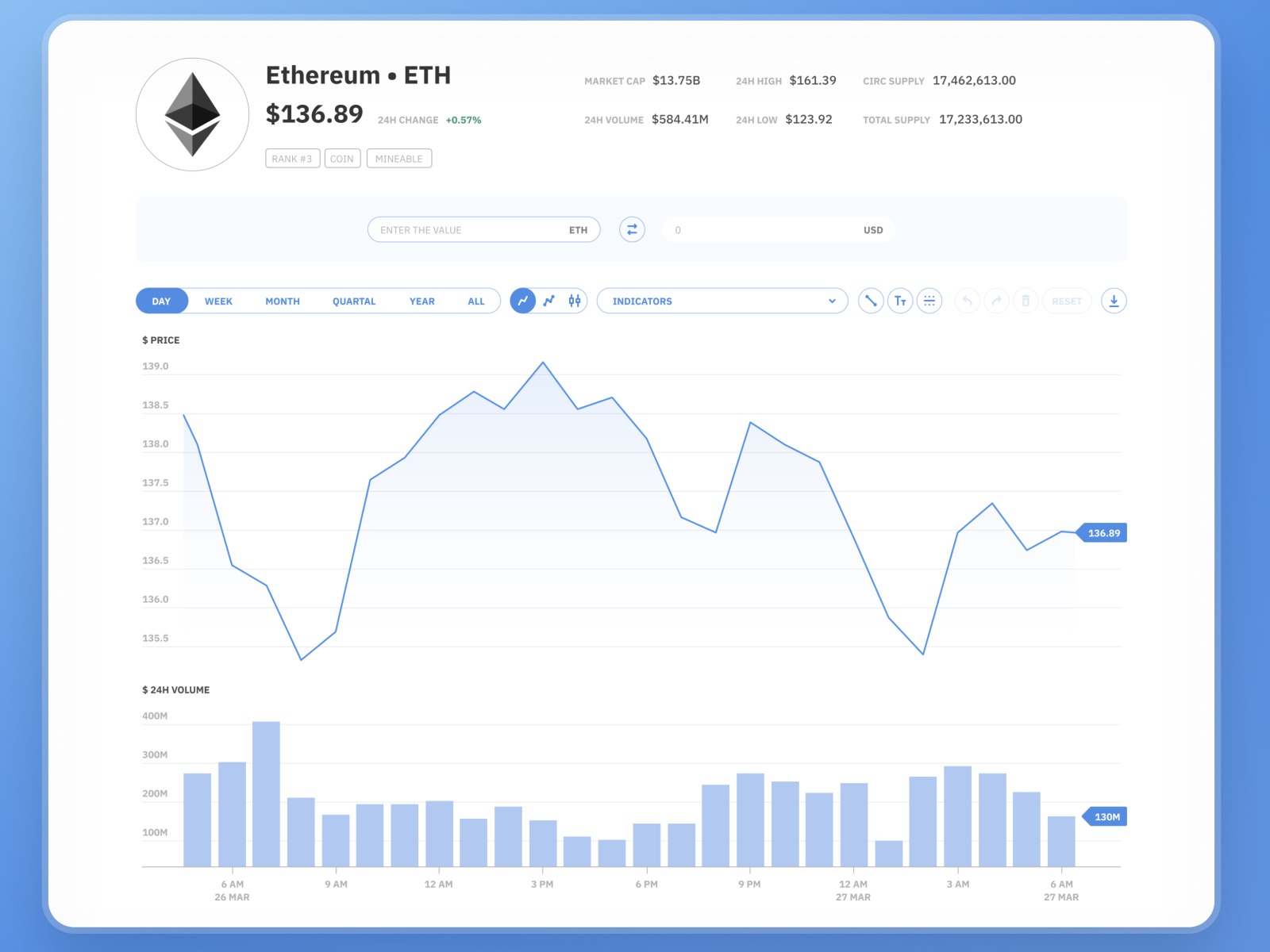Click the Ethereum logo icon

(x=193, y=114)
